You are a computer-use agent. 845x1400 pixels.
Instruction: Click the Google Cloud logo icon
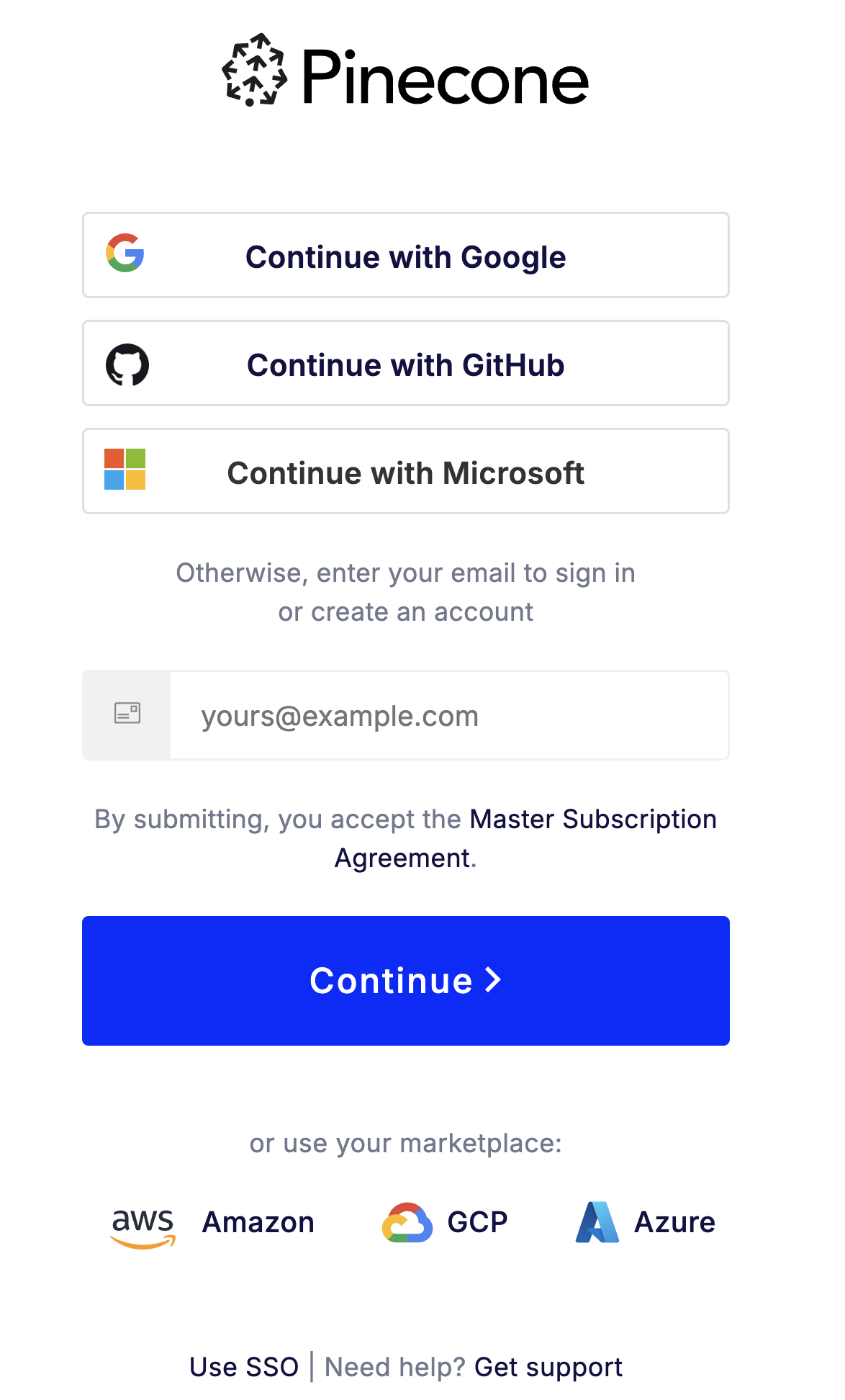[407, 1223]
